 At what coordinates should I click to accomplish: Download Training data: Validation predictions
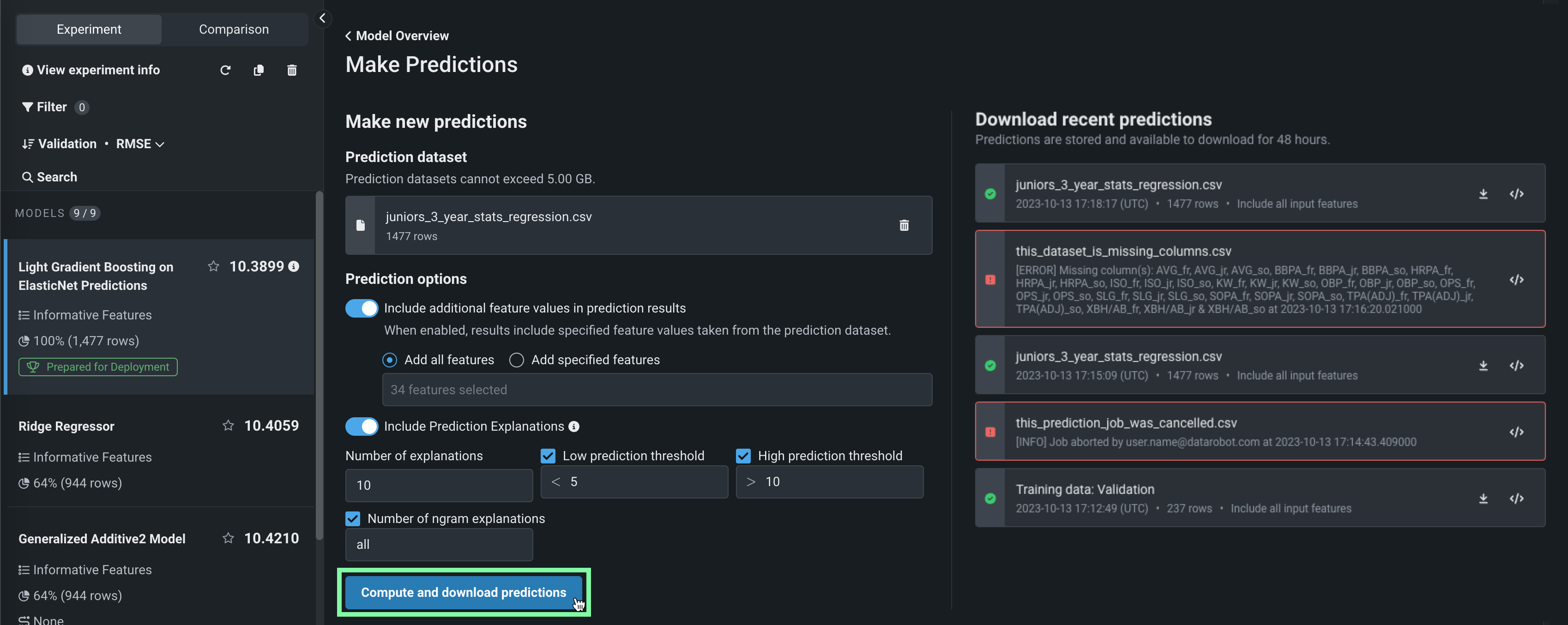[x=1484, y=499]
